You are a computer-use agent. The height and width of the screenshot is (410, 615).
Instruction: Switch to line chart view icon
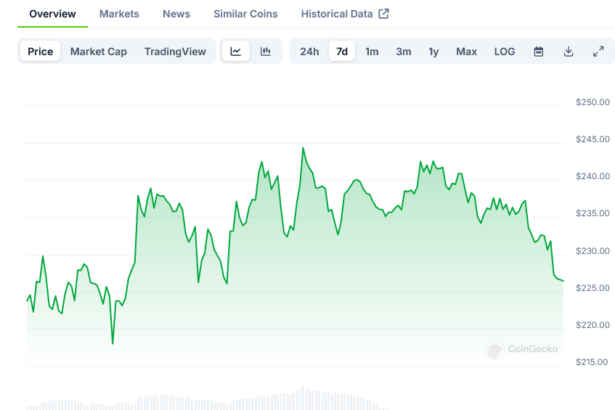click(235, 52)
